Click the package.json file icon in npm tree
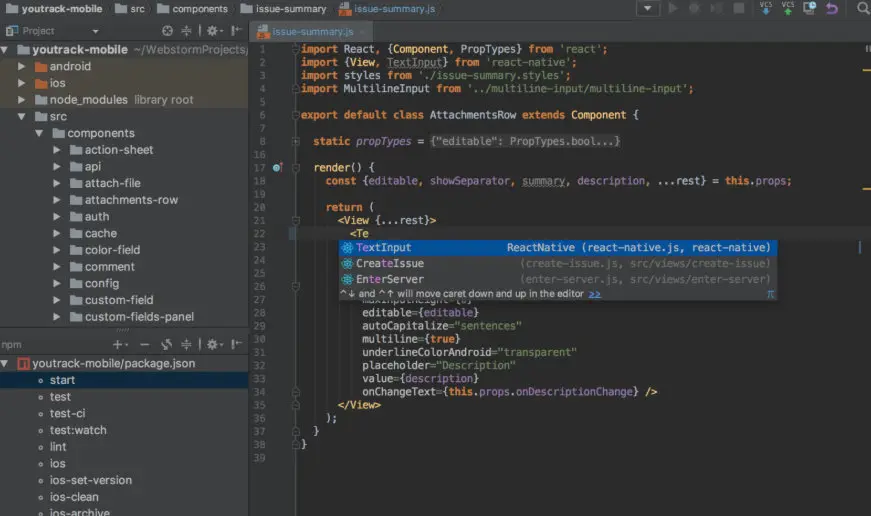The height and width of the screenshot is (516, 871). (x=23, y=364)
